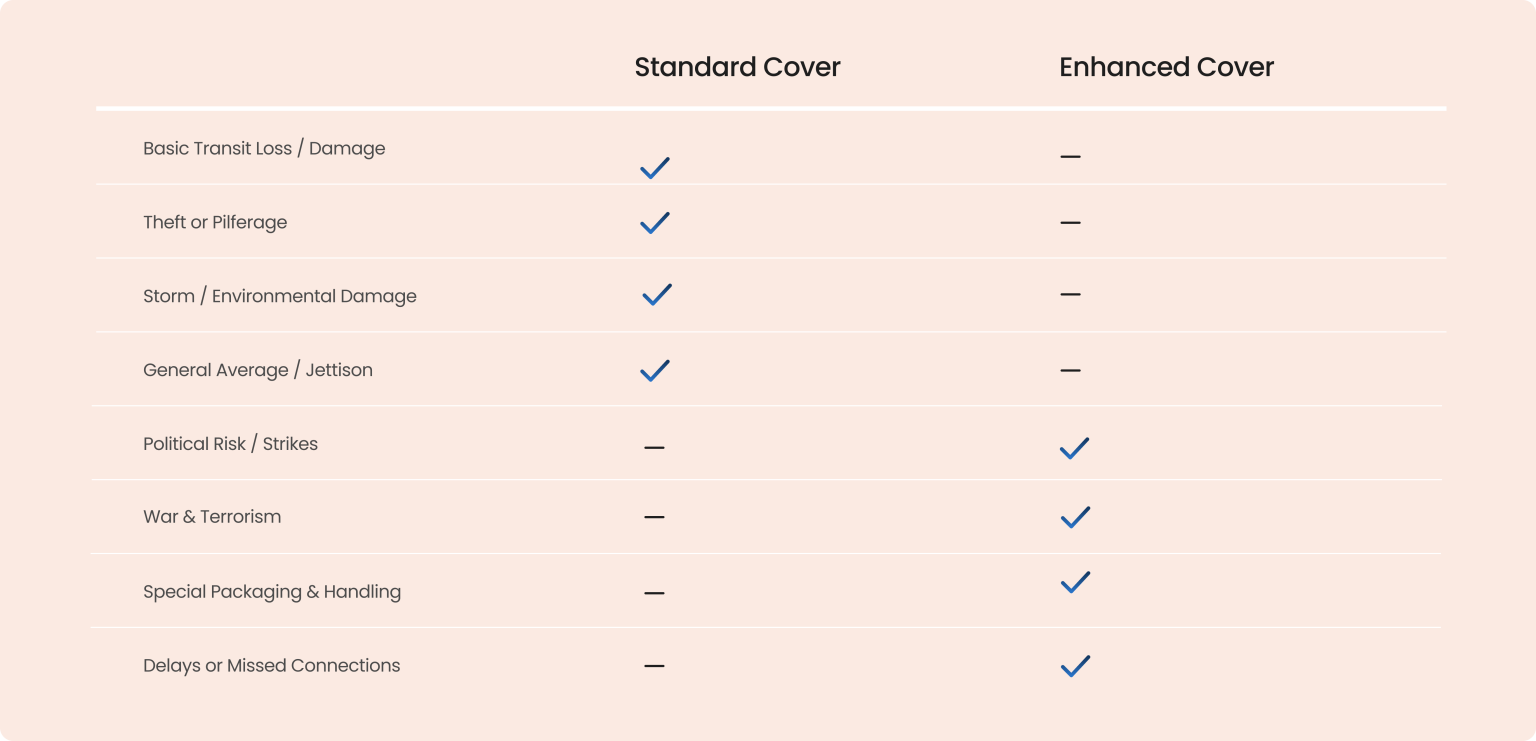1536x741 pixels.
Task: Click the Basic Transit Loss / Damage label
Action: [x=264, y=148]
